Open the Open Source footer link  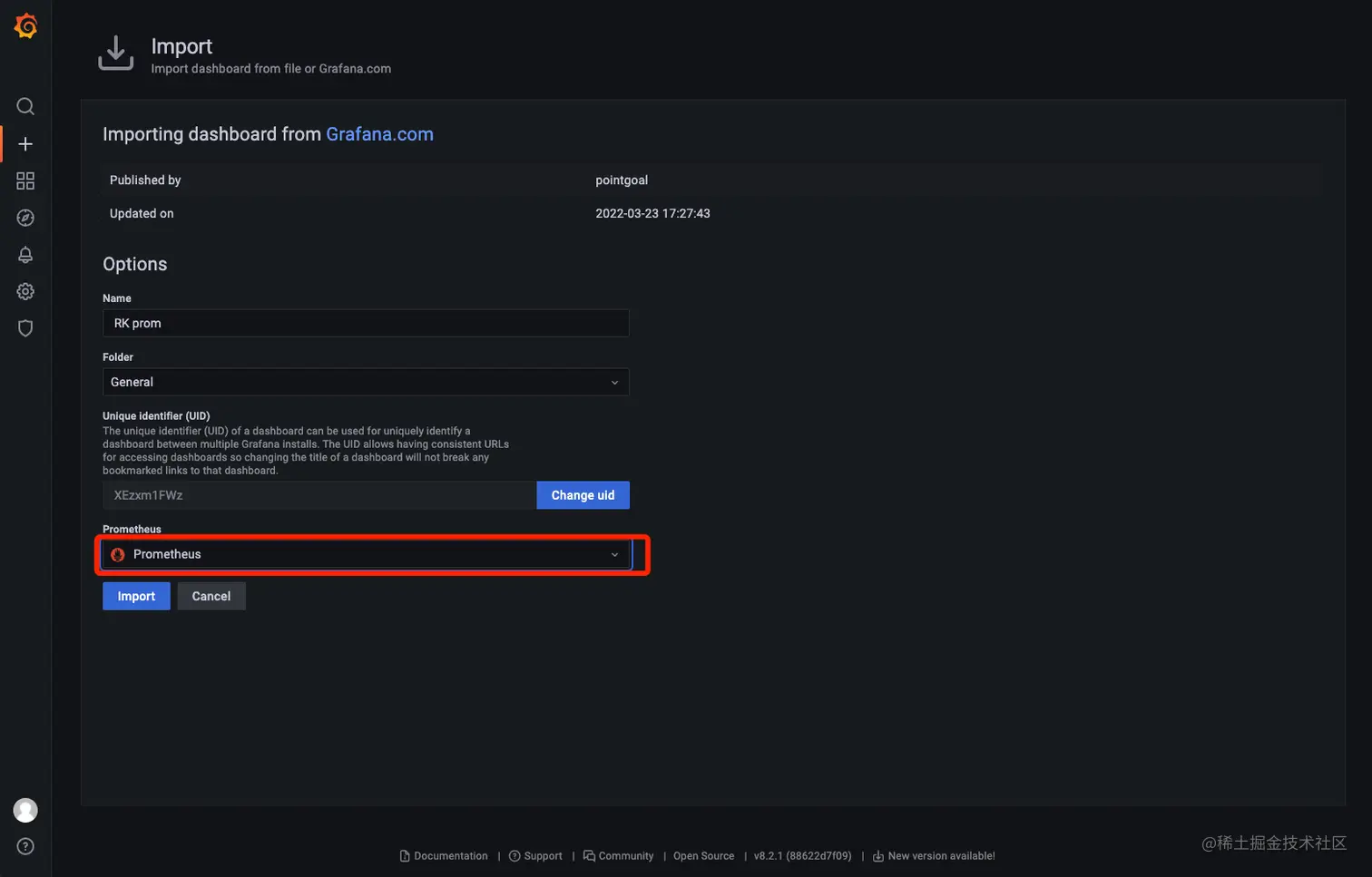[x=703, y=856]
